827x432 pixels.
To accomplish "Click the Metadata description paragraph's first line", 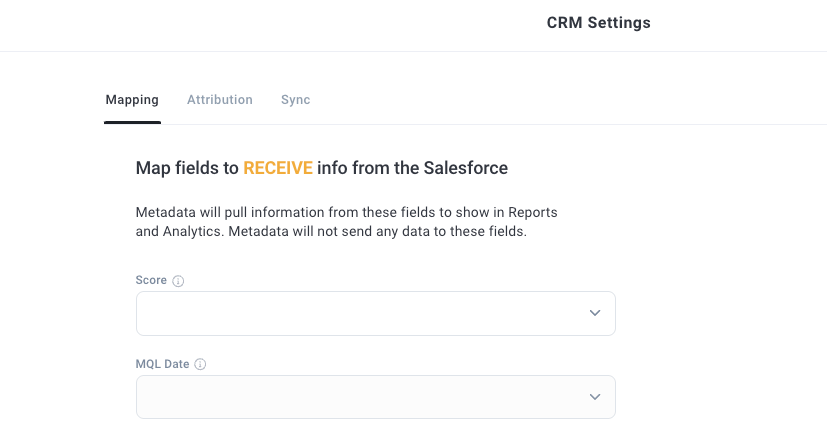I will coord(347,212).
